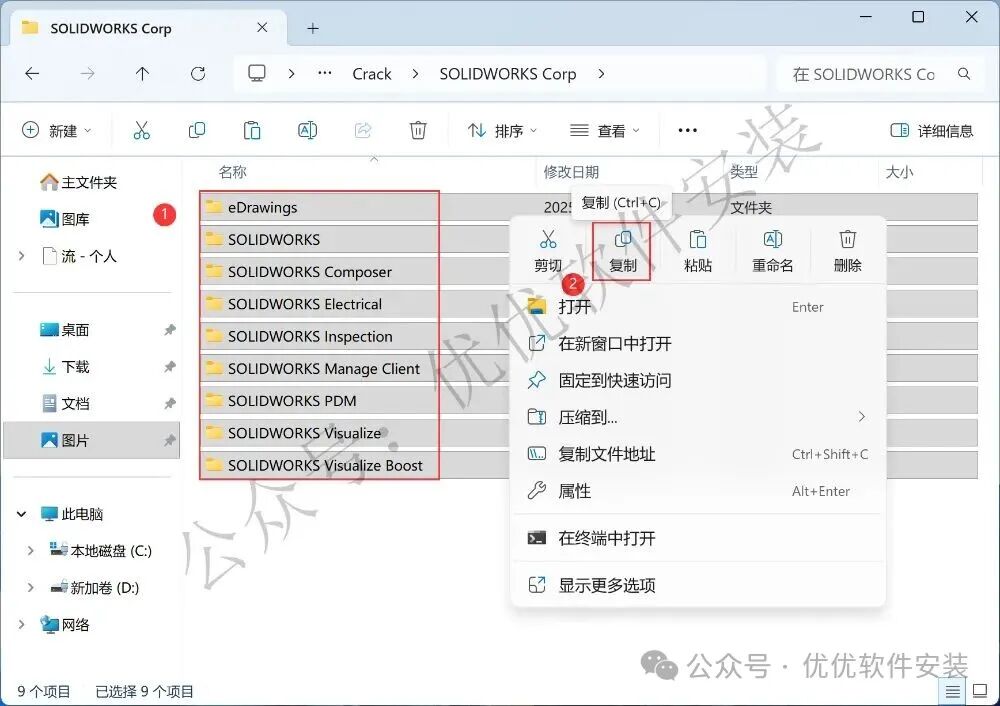Expand chevron after Crack in path
Image resolution: width=1000 pixels, height=706 pixels.
click(x=416, y=74)
